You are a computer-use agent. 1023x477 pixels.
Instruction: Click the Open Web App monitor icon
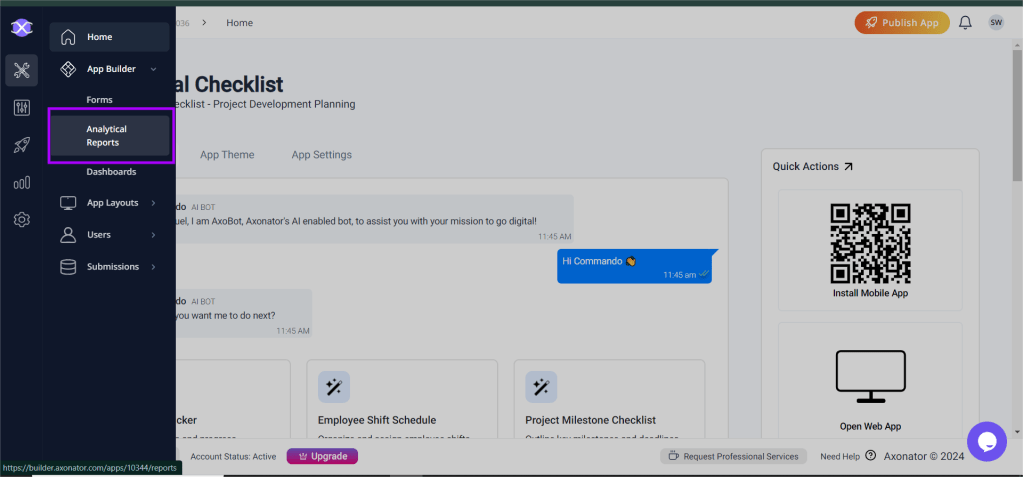(x=870, y=377)
